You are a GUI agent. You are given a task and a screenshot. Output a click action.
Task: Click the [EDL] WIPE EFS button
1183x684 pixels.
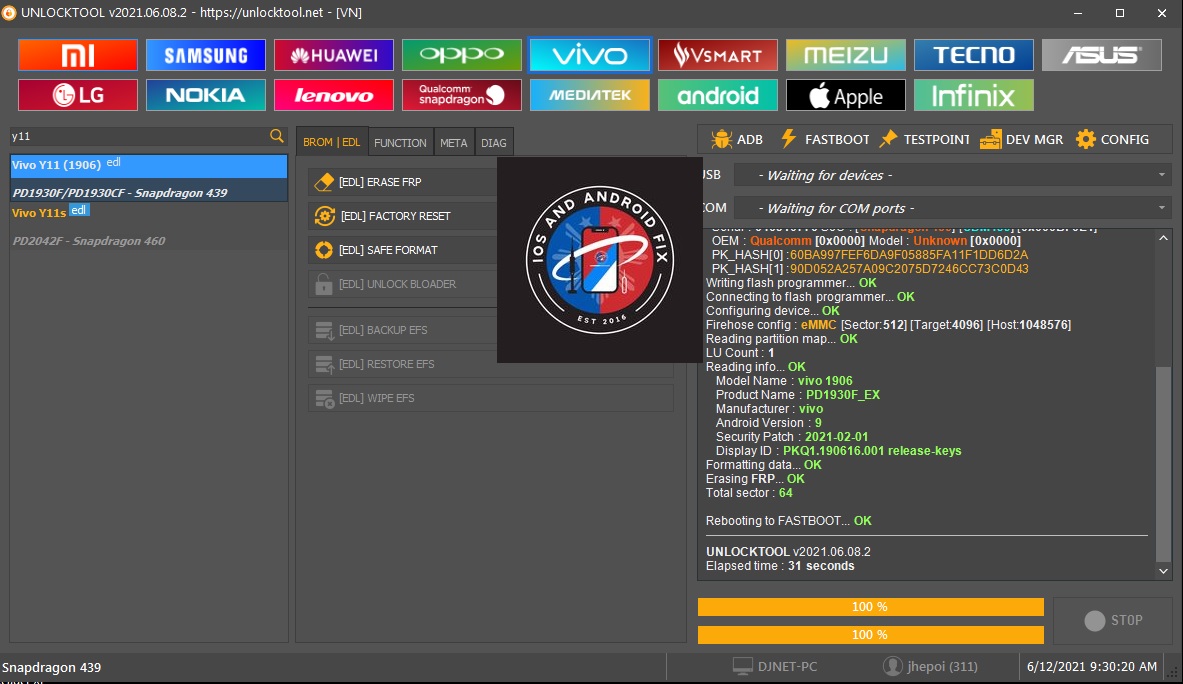[490, 397]
